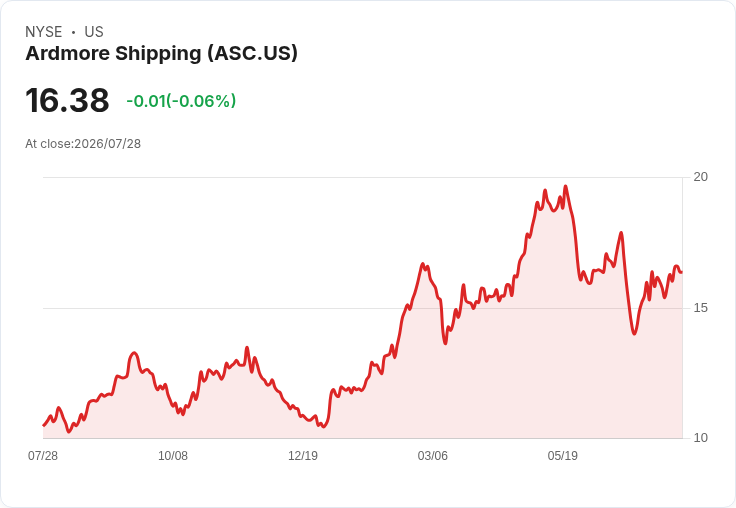736x508 pixels.
Task: Click the Ardmore Shipping (ASC.US) title
Action: tap(161, 54)
